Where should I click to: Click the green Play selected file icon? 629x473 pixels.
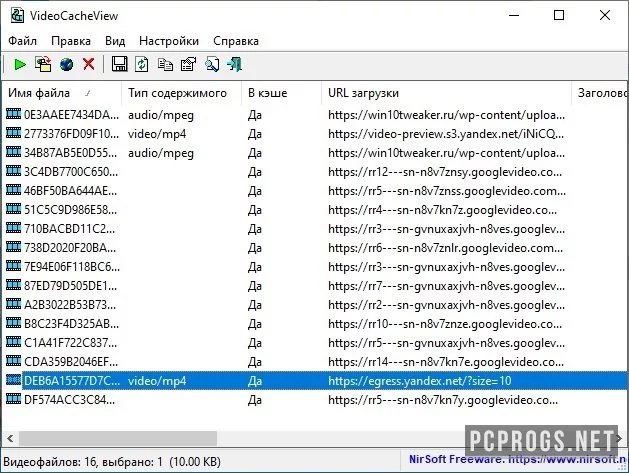pyautogui.click(x=20, y=64)
